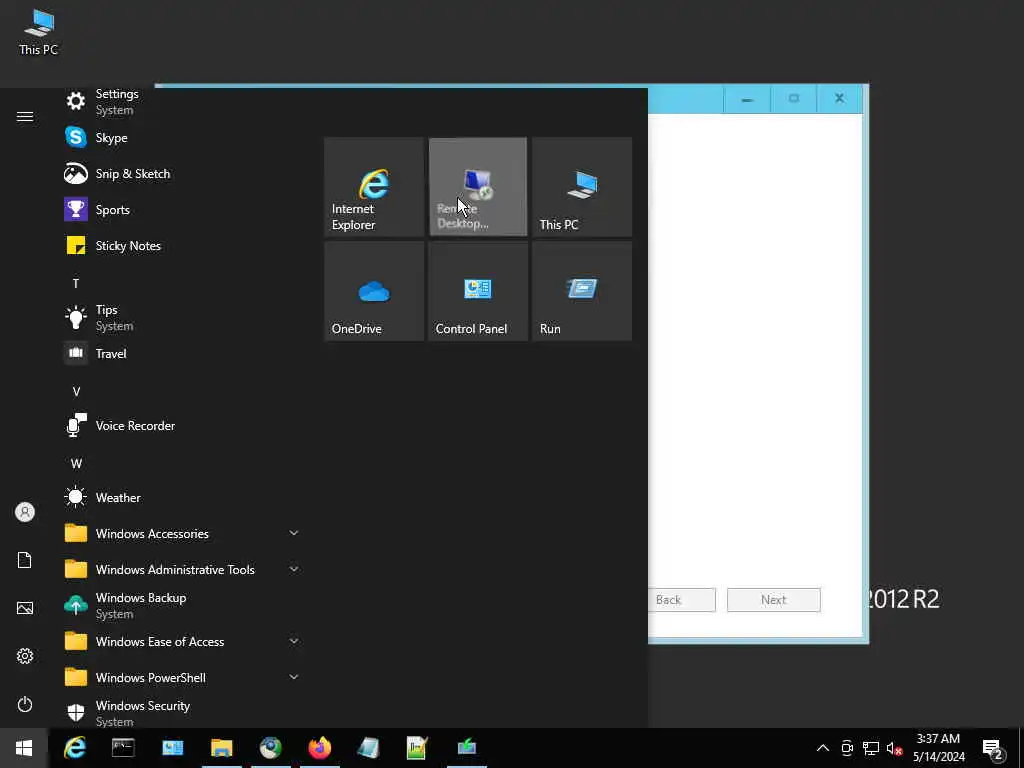Click the Next button in the wizard window
Image resolution: width=1024 pixels, height=768 pixels.
[774, 600]
